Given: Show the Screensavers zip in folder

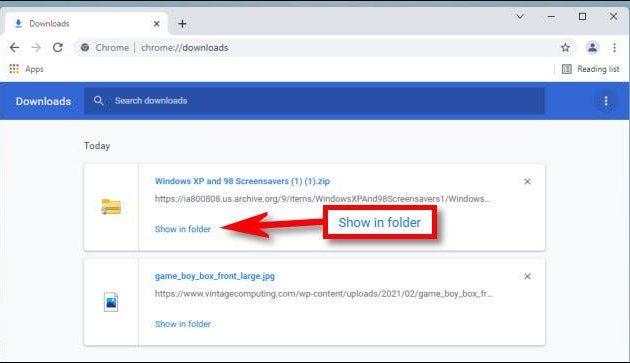Looking at the screenshot, I should tap(183, 229).
